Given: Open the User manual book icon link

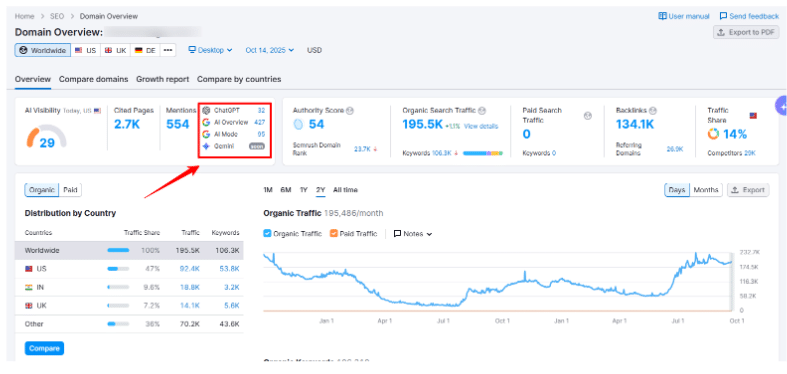Looking at the screenshot, I should coord(663,16).
